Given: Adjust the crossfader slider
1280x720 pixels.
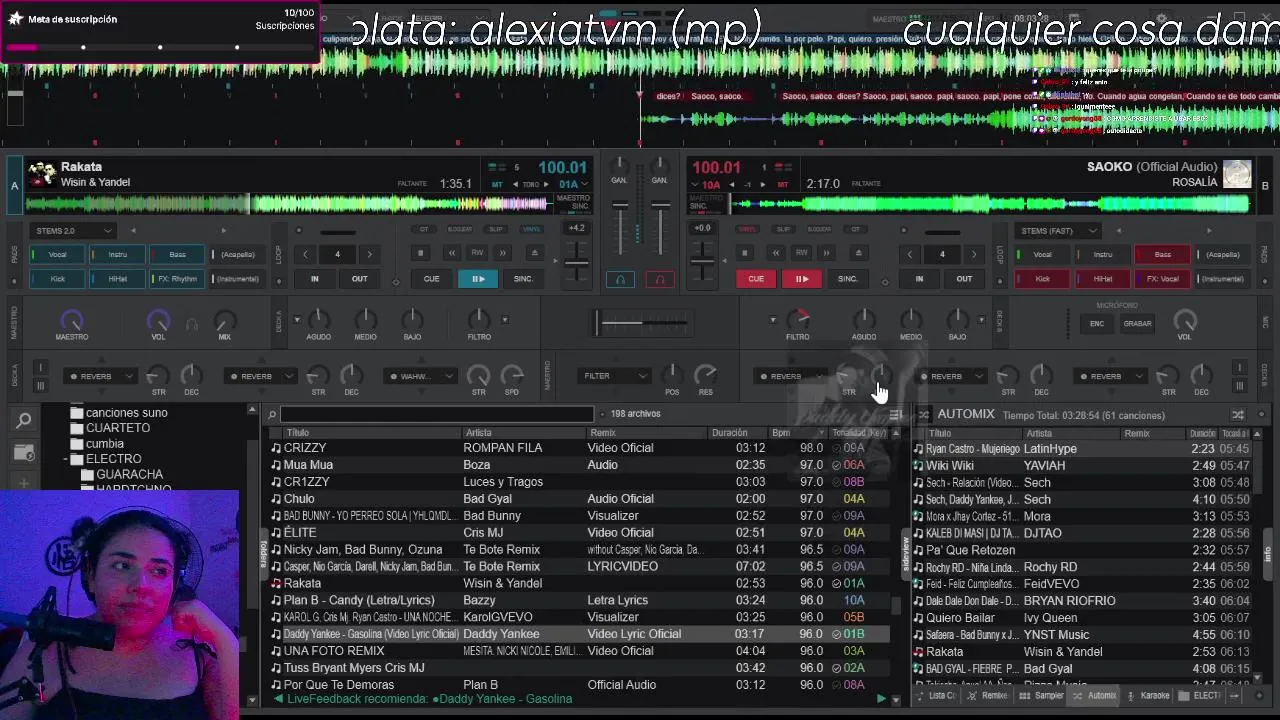Looking at the screenshot, I should (x=640, y=322).
